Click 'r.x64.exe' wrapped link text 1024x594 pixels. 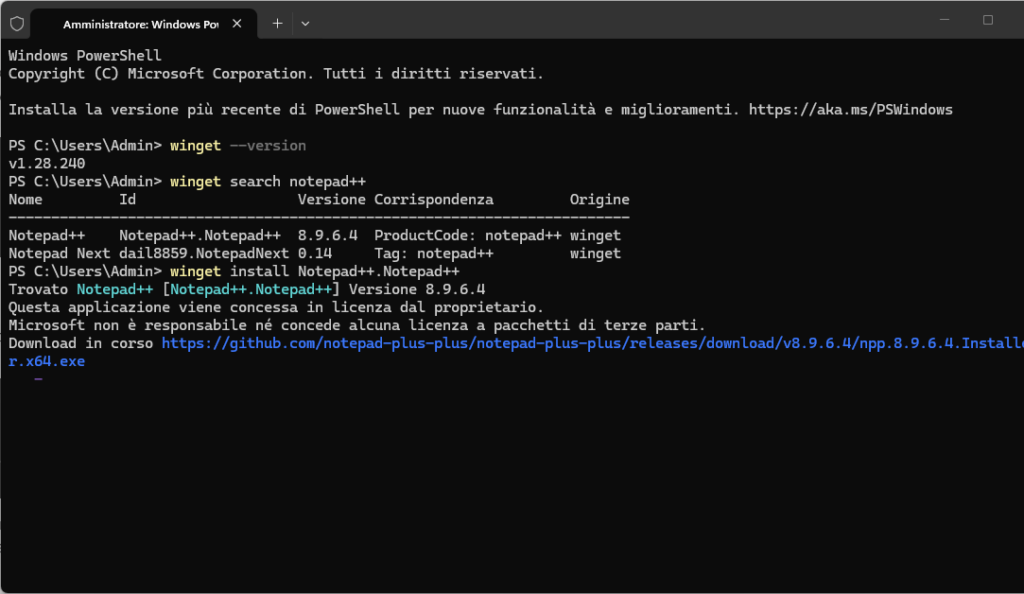tap(46, 361)
